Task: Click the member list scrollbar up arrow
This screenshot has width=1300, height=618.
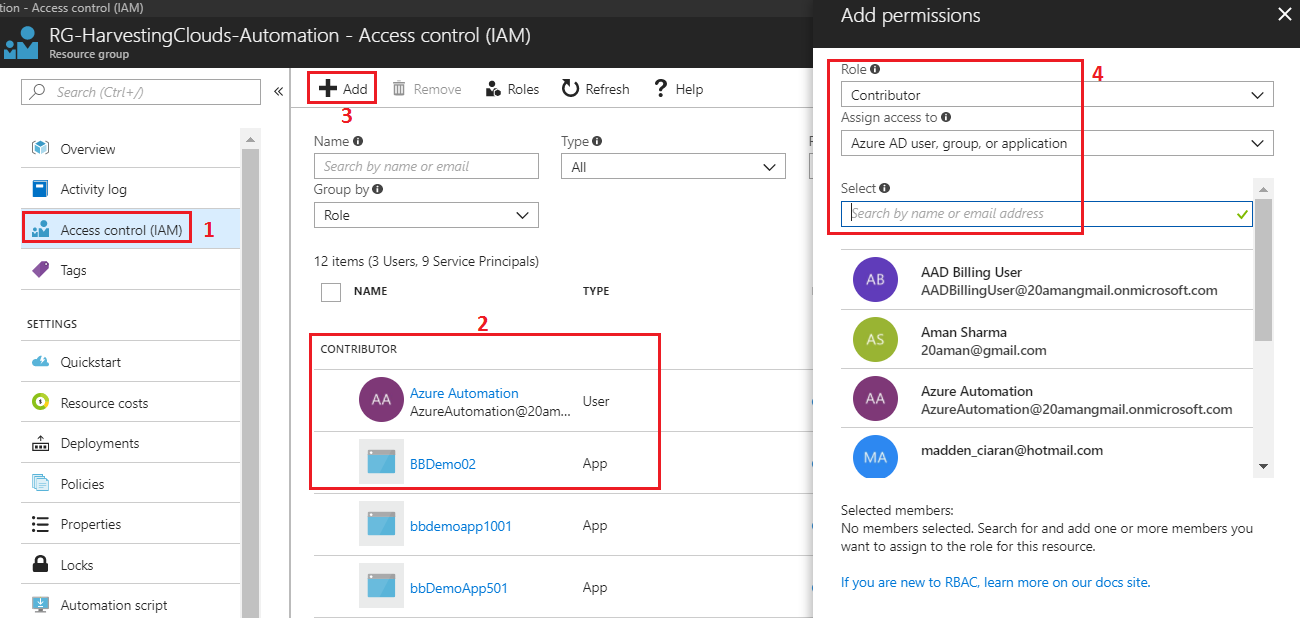Action: (1264, 189)
